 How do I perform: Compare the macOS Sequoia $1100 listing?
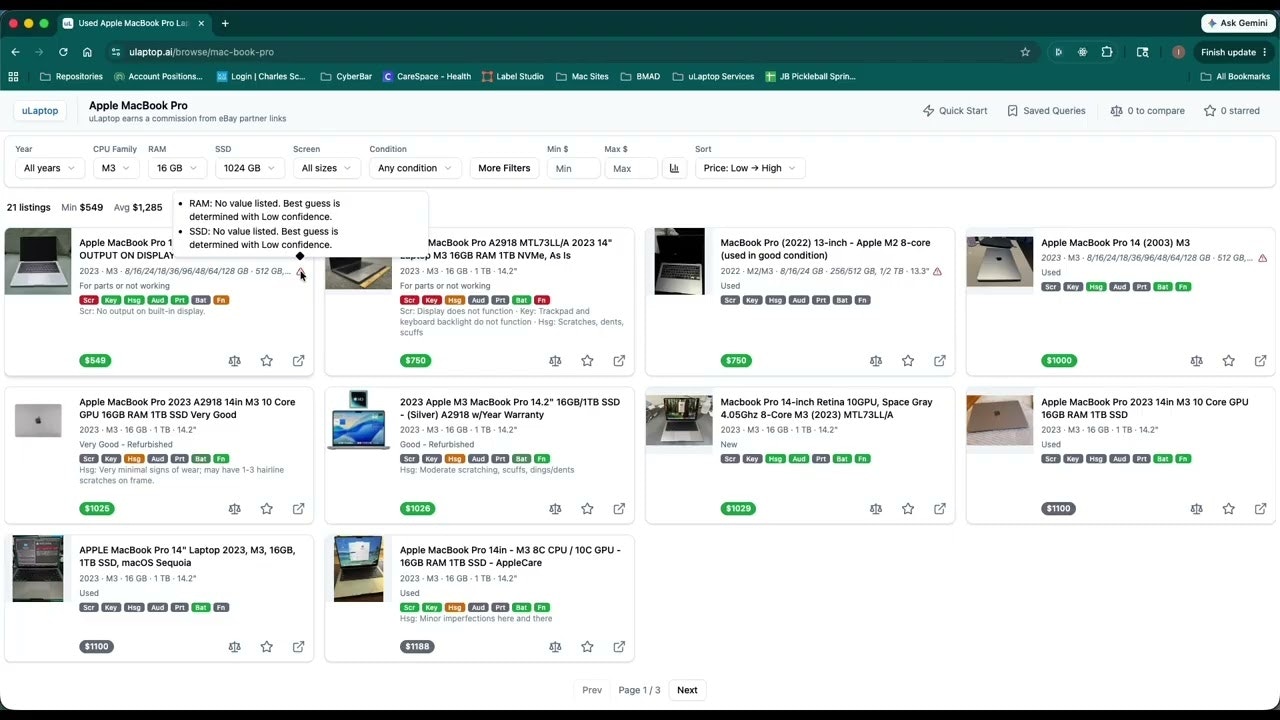pos(234,647)
